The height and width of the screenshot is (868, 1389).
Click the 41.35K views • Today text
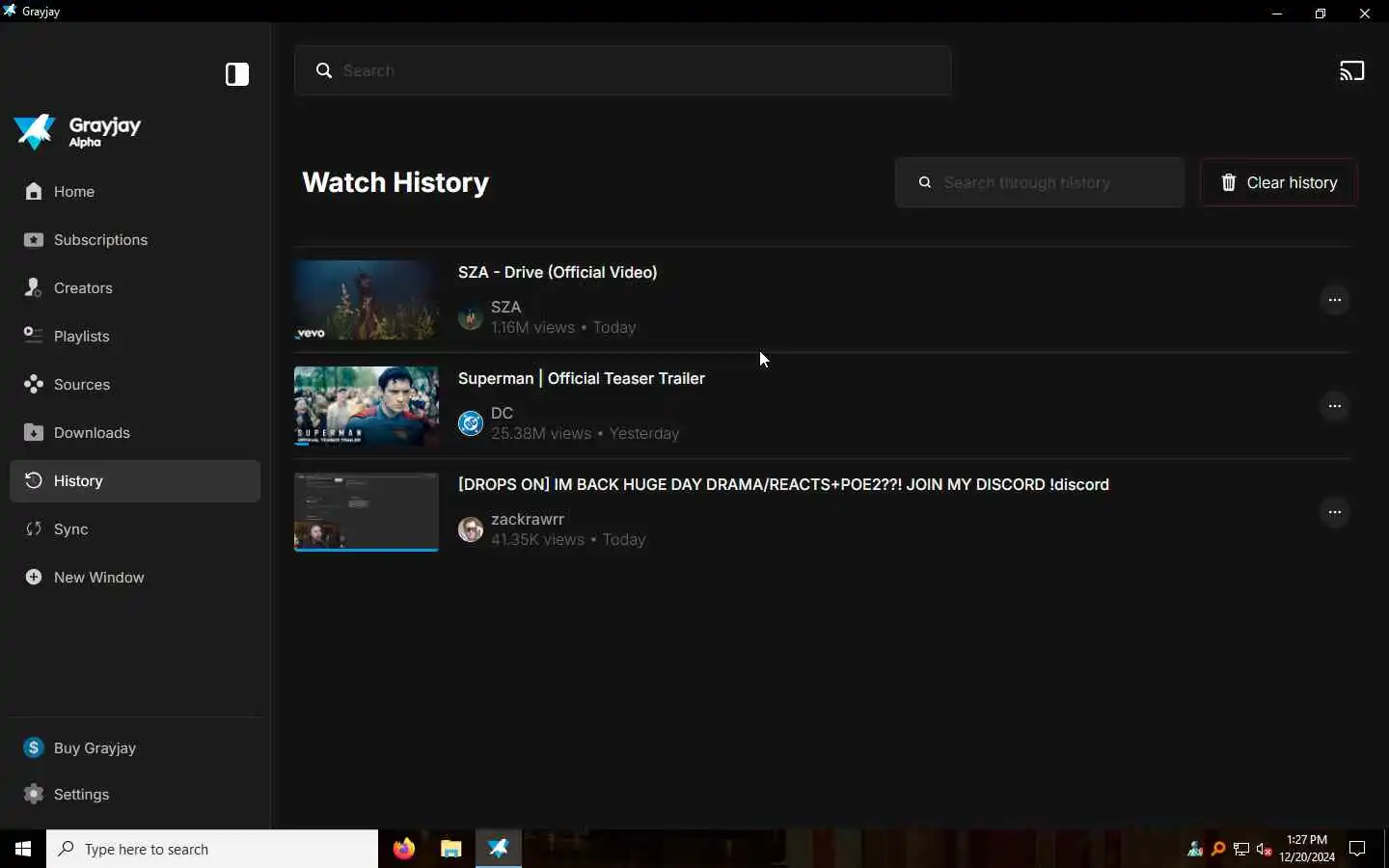[568, 540]
